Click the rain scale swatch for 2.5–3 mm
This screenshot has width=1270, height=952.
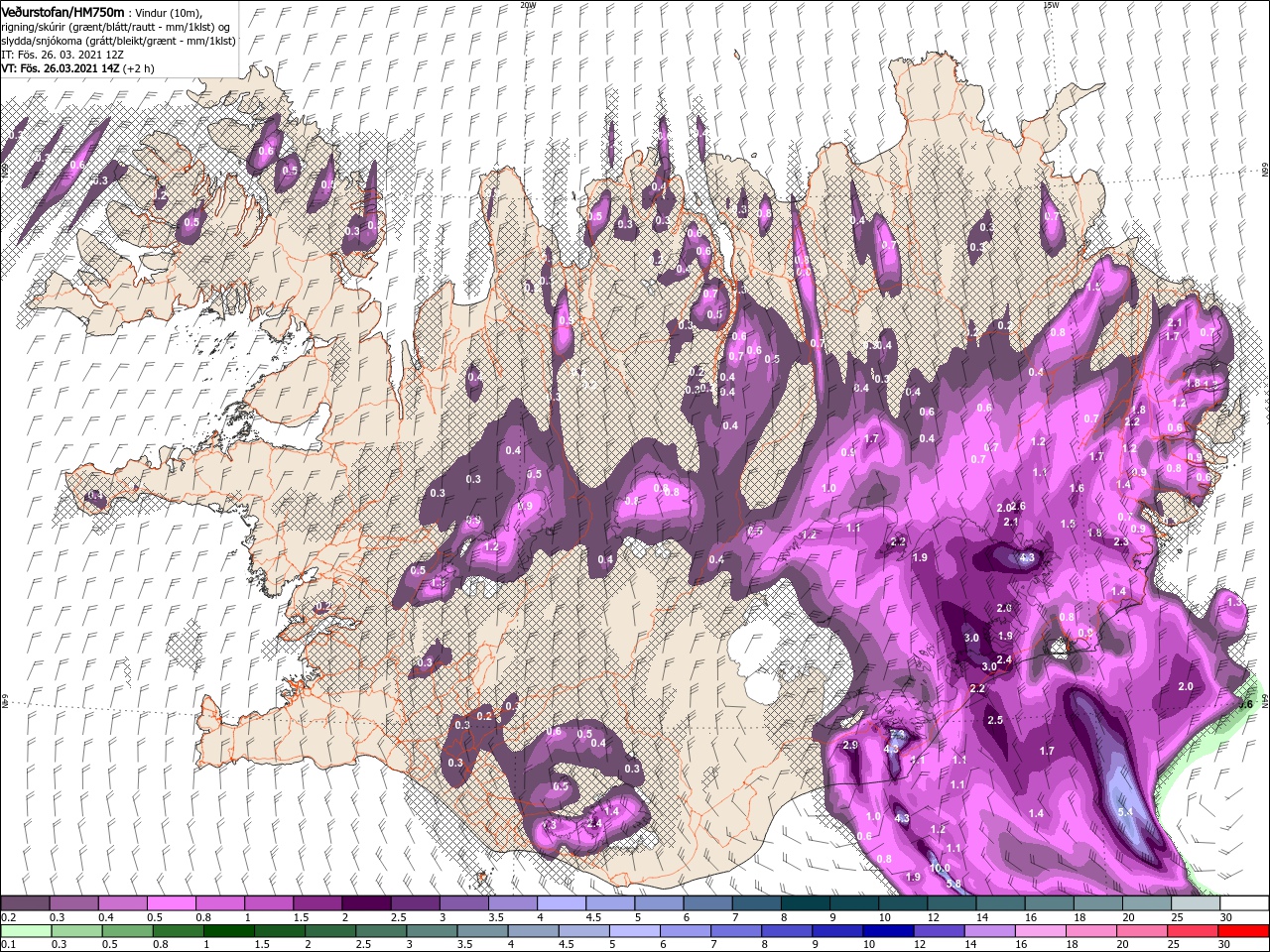click(380, 931)
